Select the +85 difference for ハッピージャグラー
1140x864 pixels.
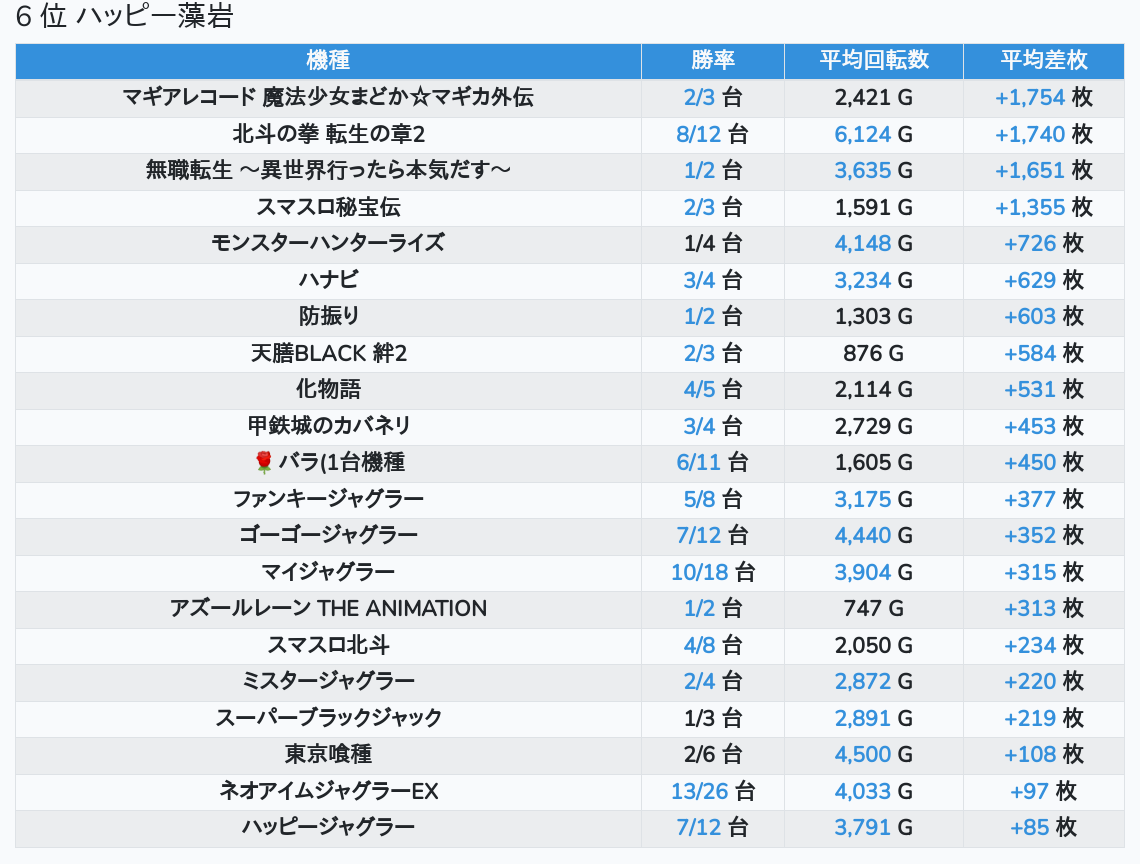[1029, 827]
